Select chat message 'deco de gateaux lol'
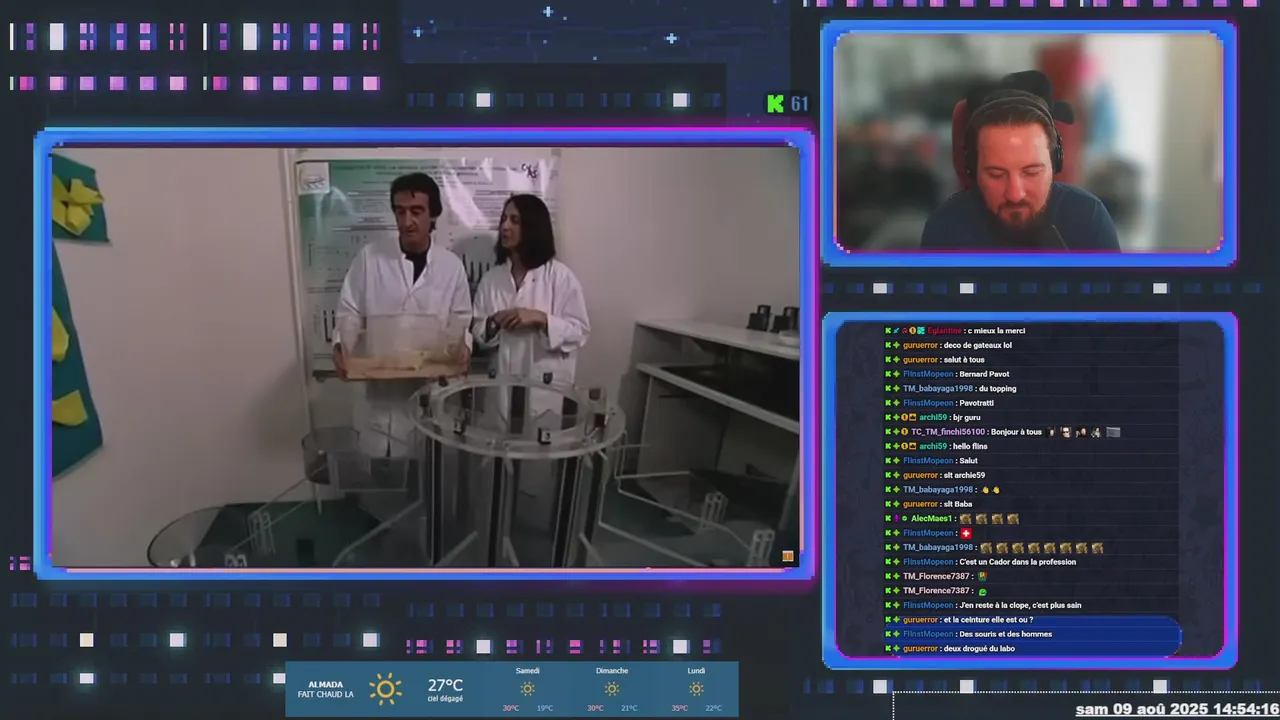 pos(976,345)
